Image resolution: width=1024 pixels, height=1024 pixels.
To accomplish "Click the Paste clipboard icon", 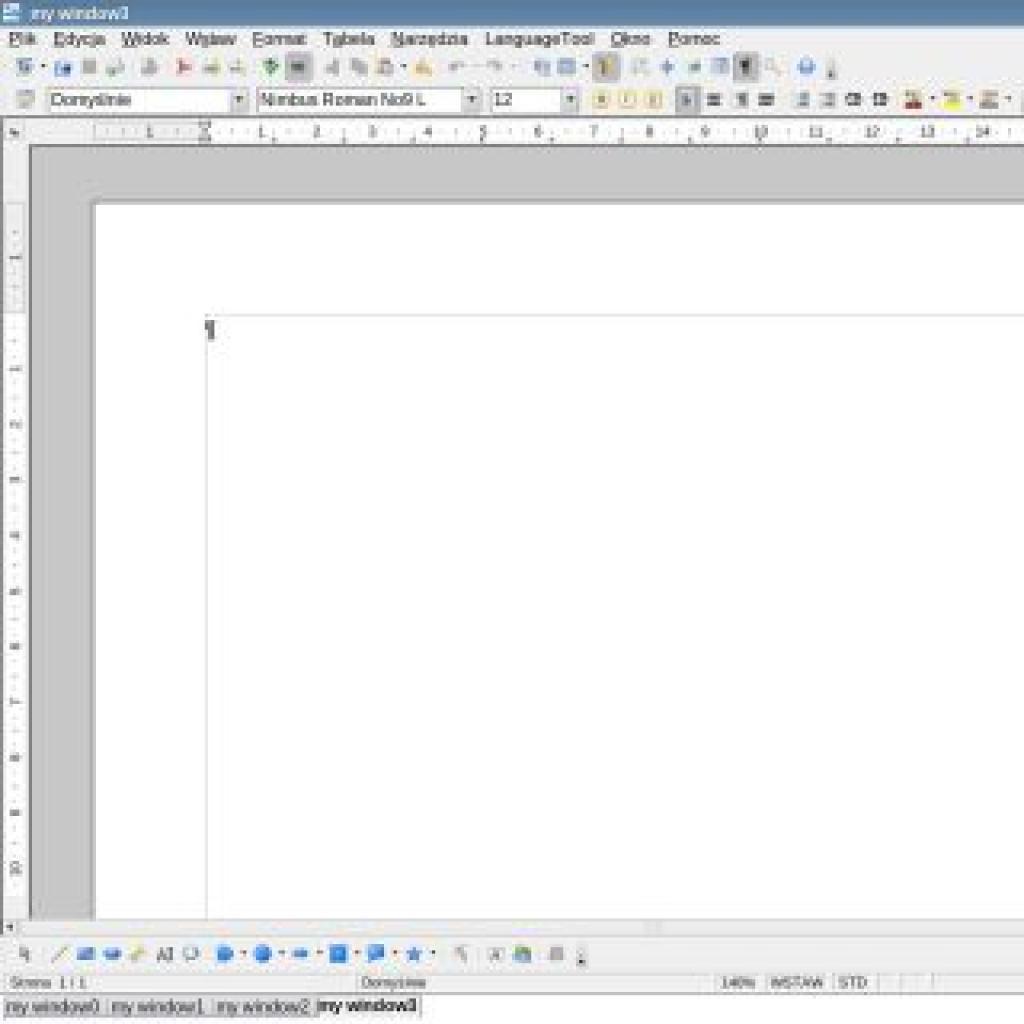I will pos(387,67).
